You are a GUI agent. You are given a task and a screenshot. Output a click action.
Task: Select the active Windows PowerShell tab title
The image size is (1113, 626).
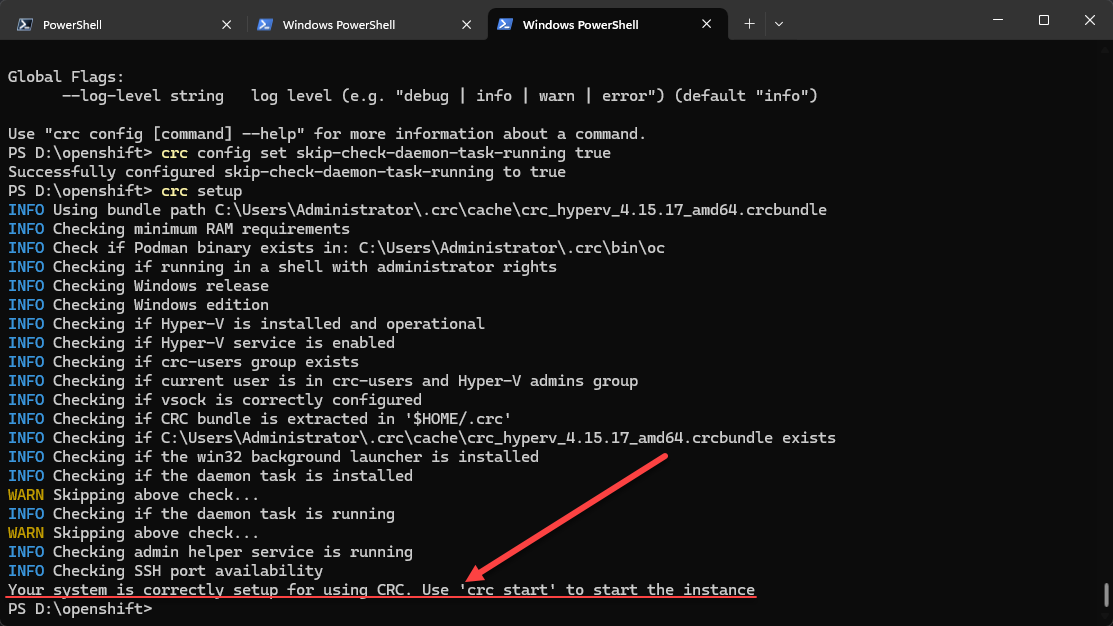coord(580,24)
